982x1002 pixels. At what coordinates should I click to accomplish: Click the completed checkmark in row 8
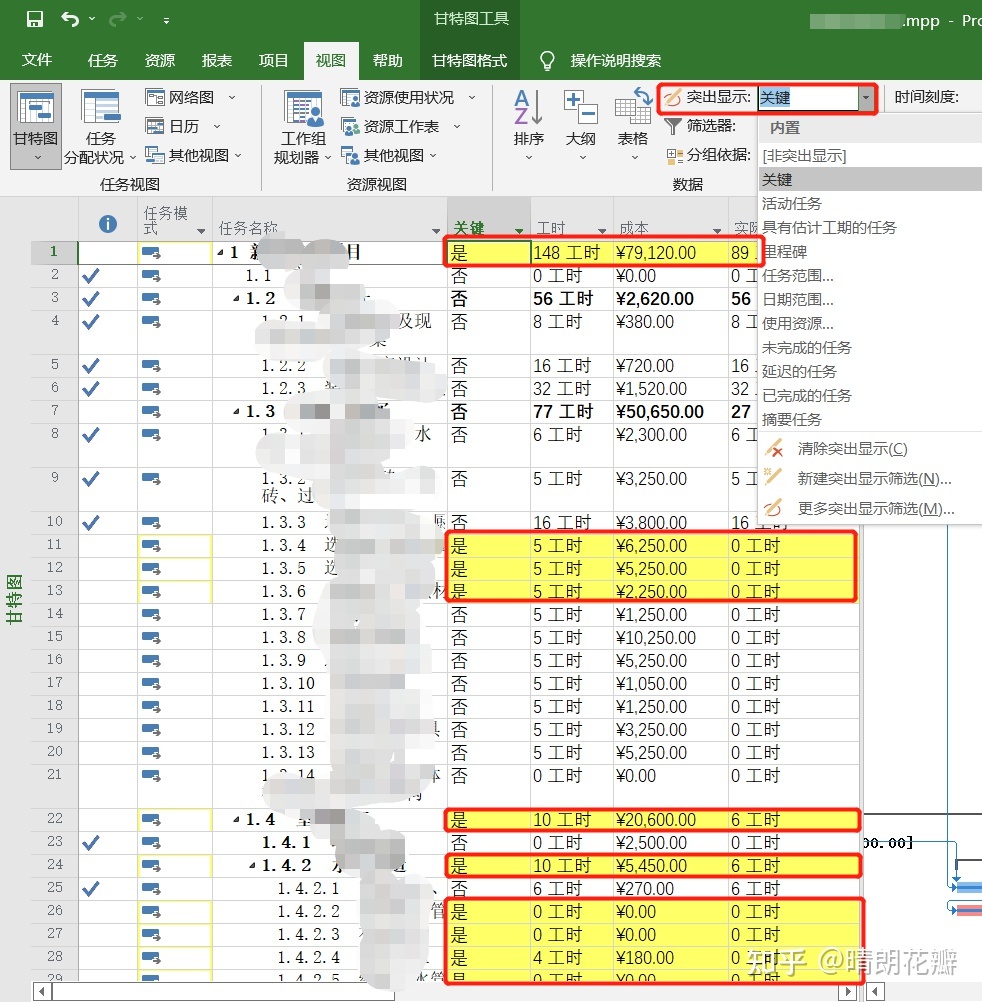(91, 435)
